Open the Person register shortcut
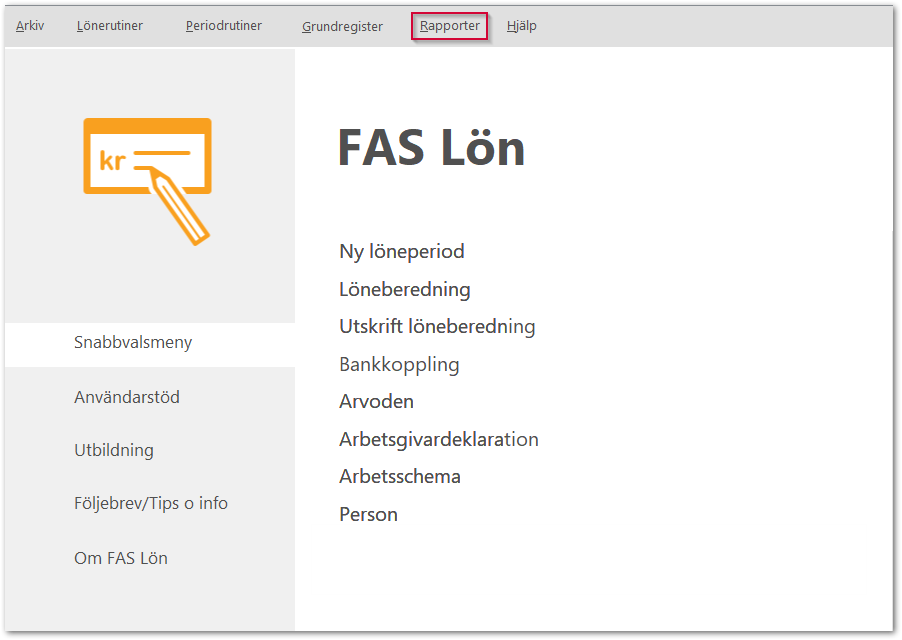Viewport: 902px width, 640px height. pyautogui.click(x=368, y=515)
